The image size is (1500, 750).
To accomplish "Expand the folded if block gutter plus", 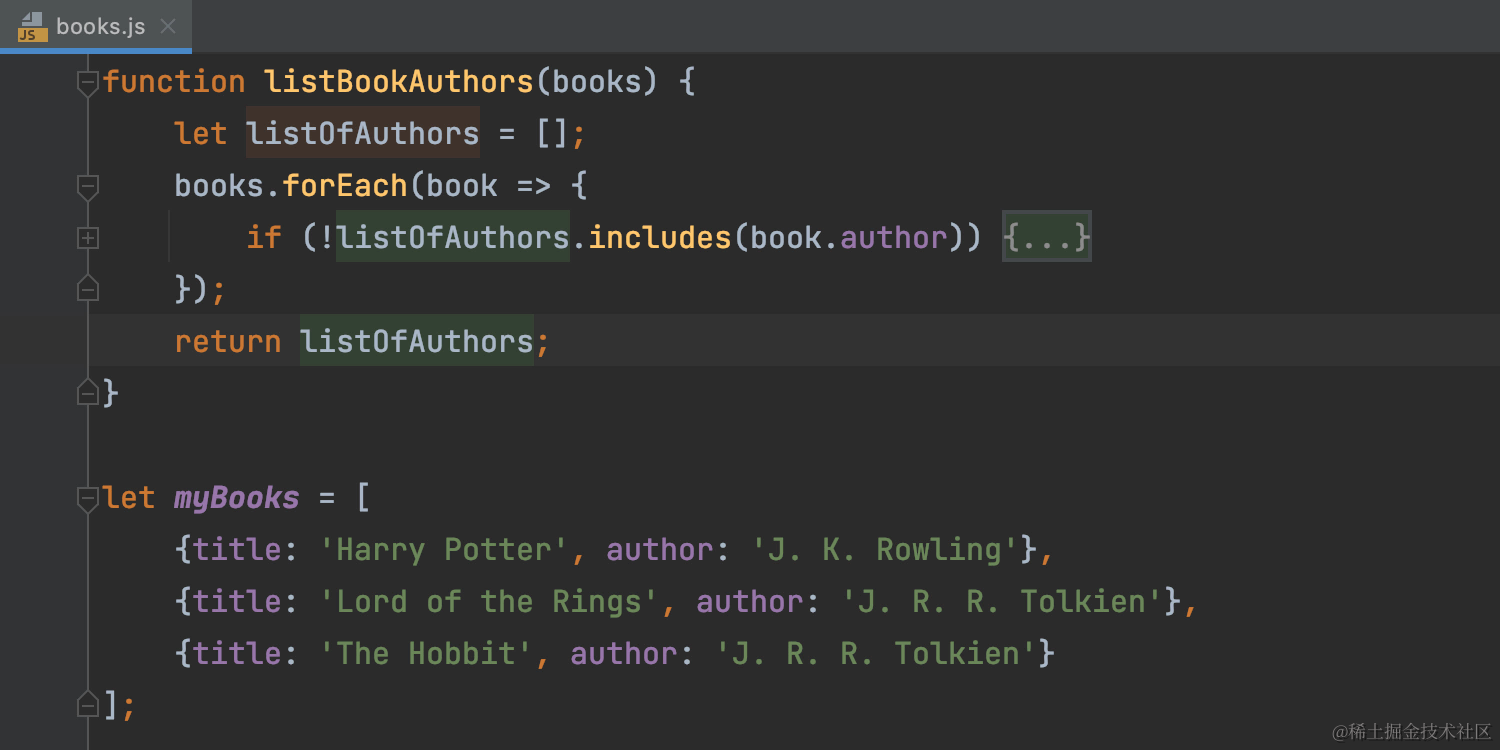I will (88, 238).
